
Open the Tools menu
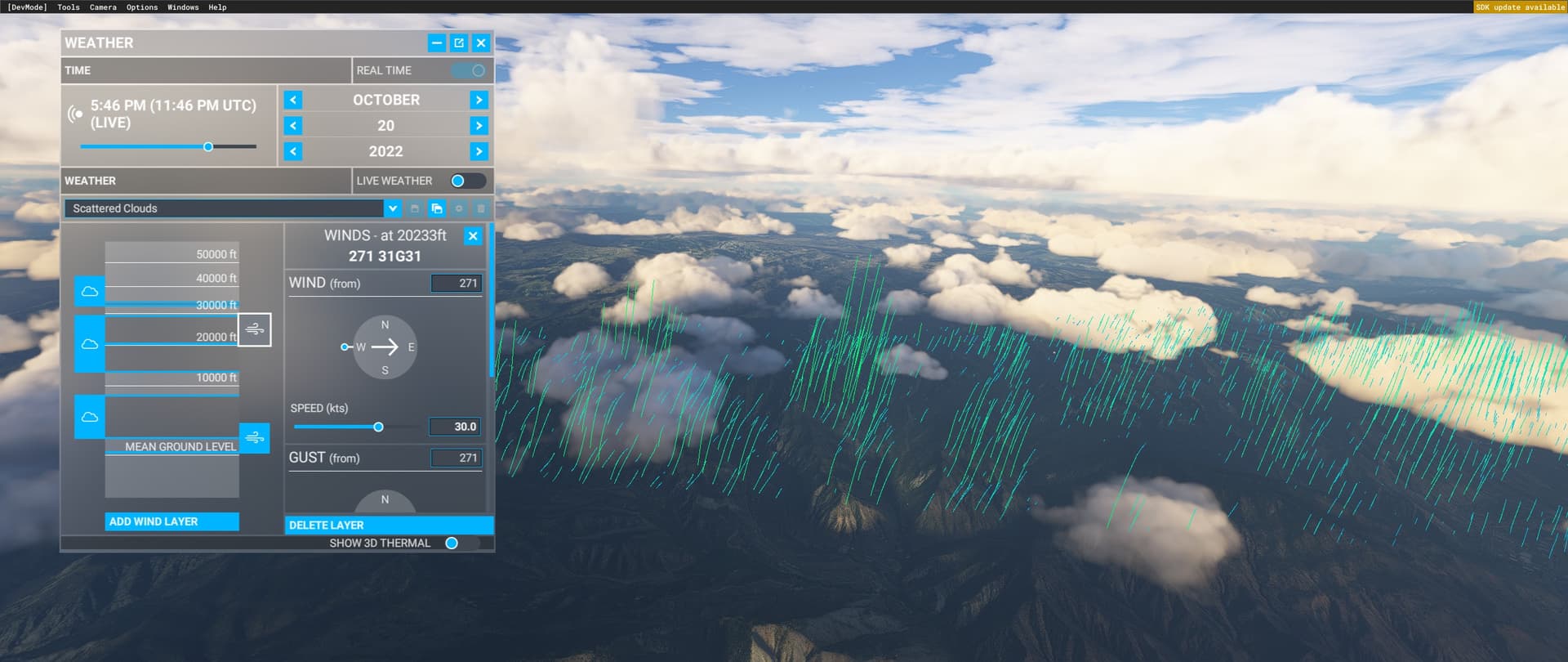point(69,7)
